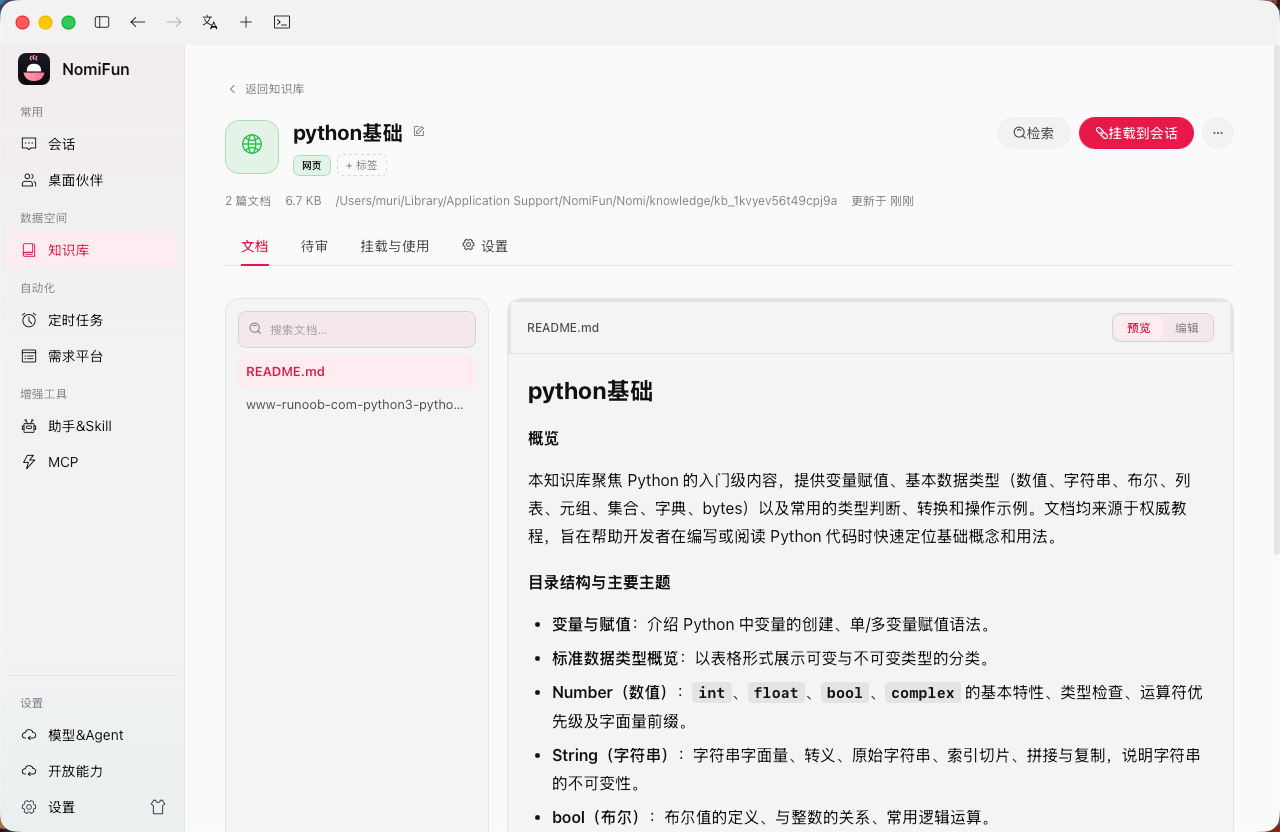Click the int code tag
The height and width of the screenshot is (832, 1280).
(712, 693)
